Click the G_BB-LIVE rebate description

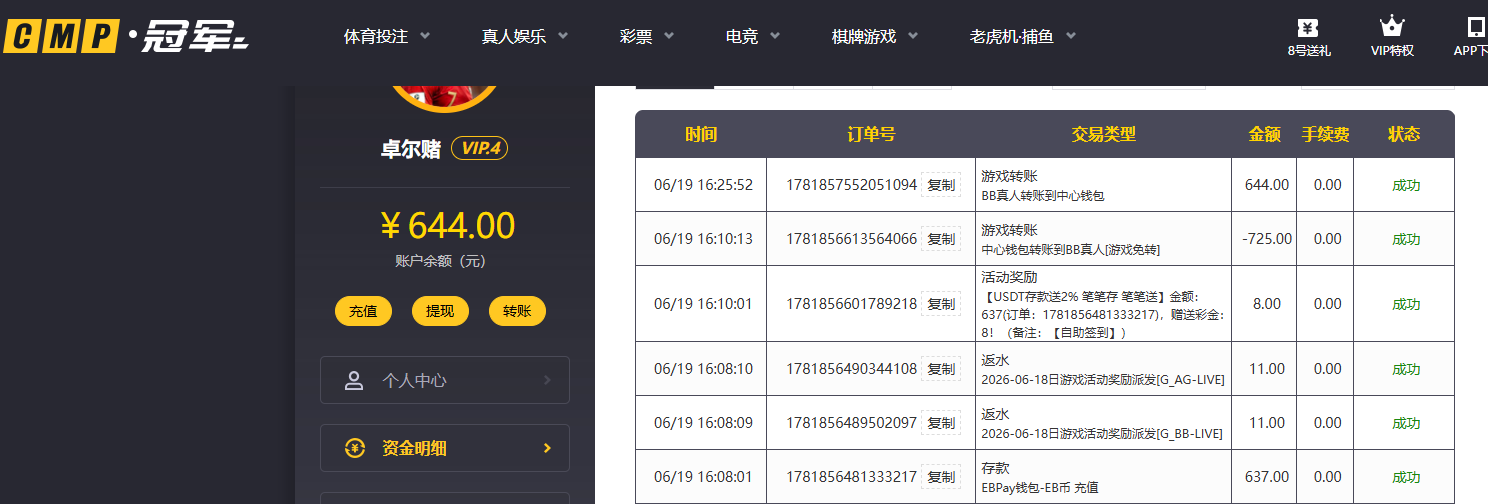pyautogui.click(x=1103, y=434)
